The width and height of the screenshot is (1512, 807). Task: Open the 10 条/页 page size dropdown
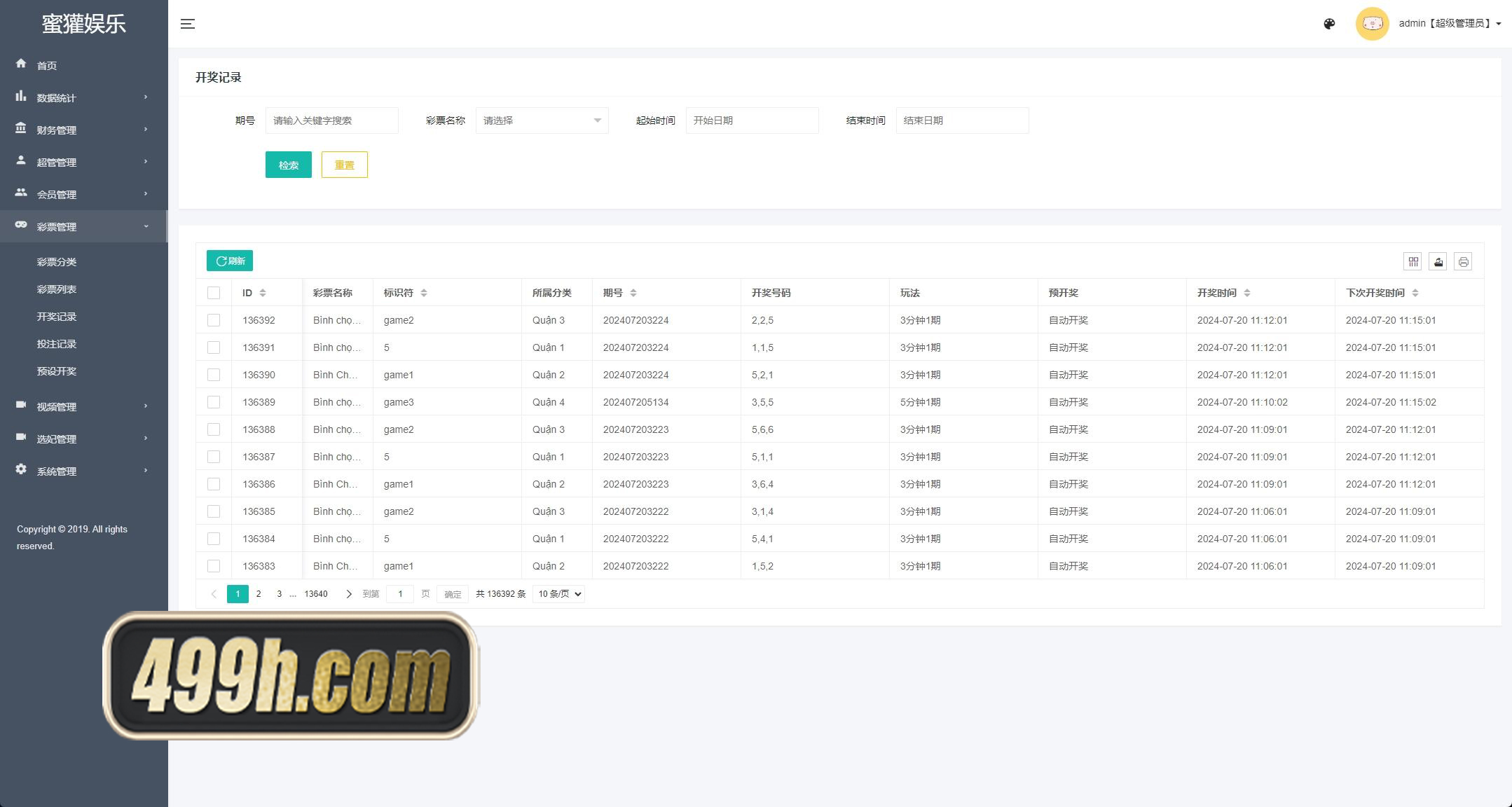click(558, 594)
